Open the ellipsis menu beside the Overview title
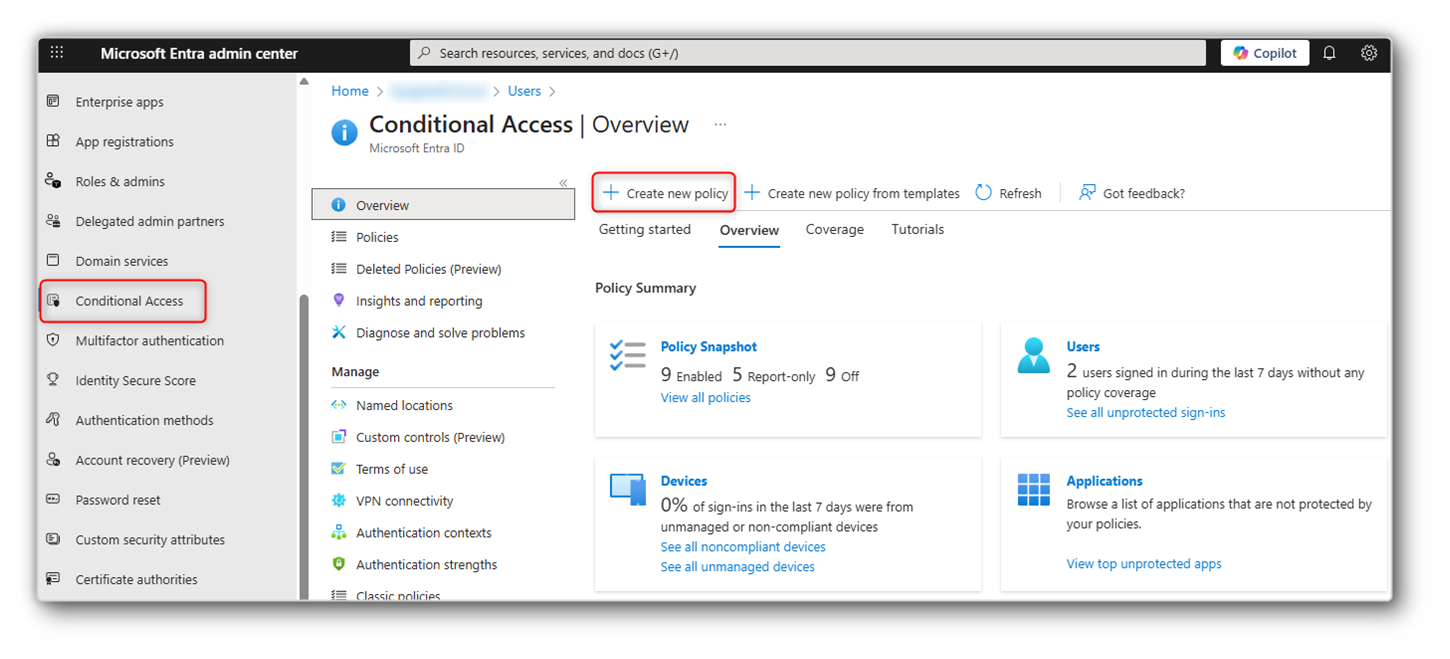The height and width of the screenshot is (659, 1450). [720, 125]
